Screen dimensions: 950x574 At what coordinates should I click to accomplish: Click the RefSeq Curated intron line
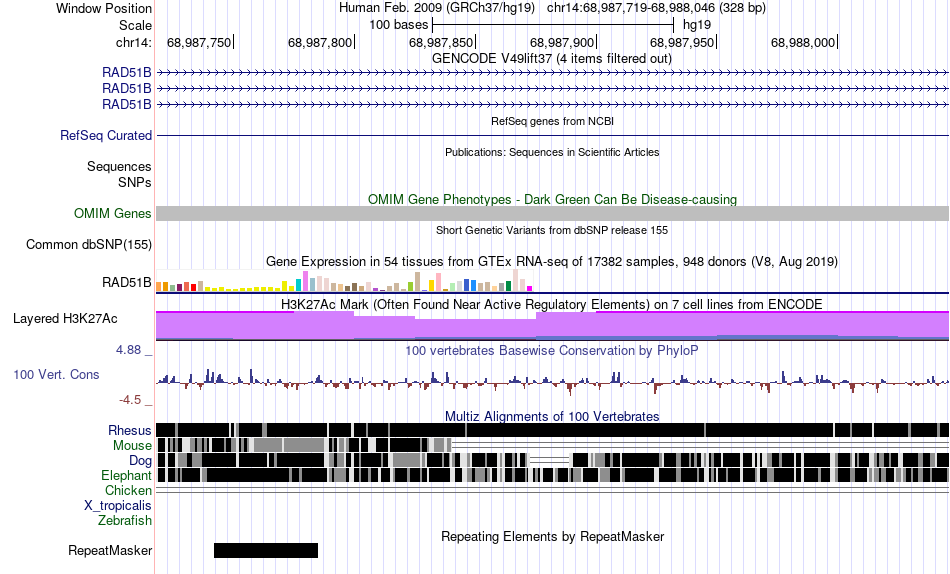[x=553, y=135]
